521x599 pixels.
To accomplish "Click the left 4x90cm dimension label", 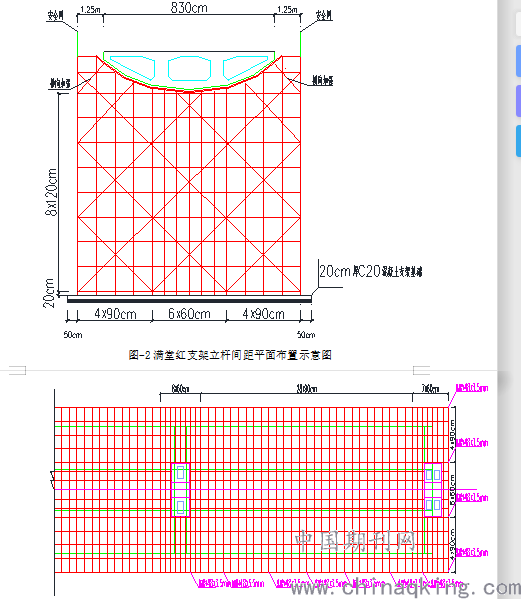I will click(x=115, y=314).
